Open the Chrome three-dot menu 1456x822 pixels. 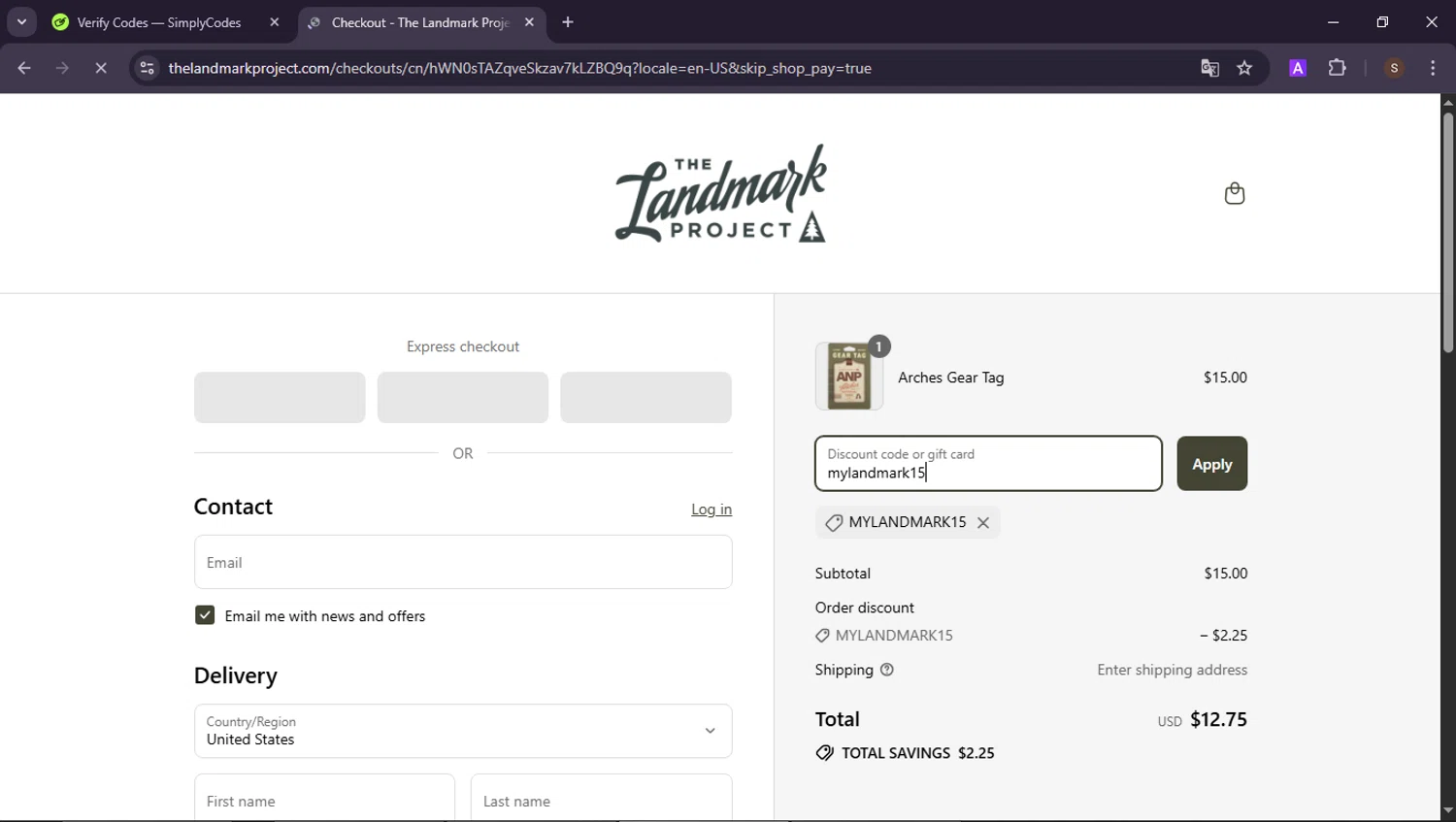(x=1433, y=68)
